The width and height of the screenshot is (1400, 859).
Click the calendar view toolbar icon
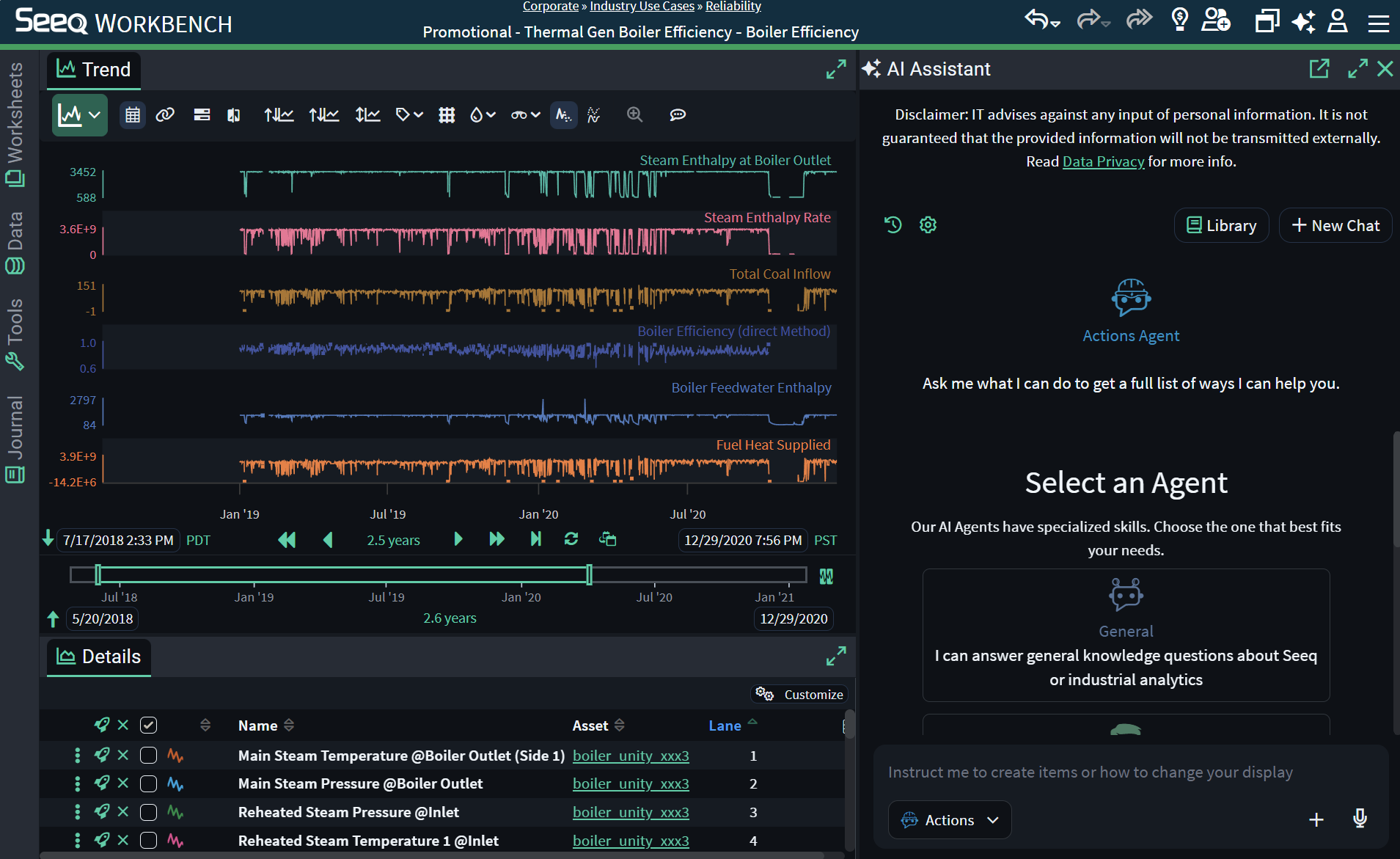click(x=133, y=115)
